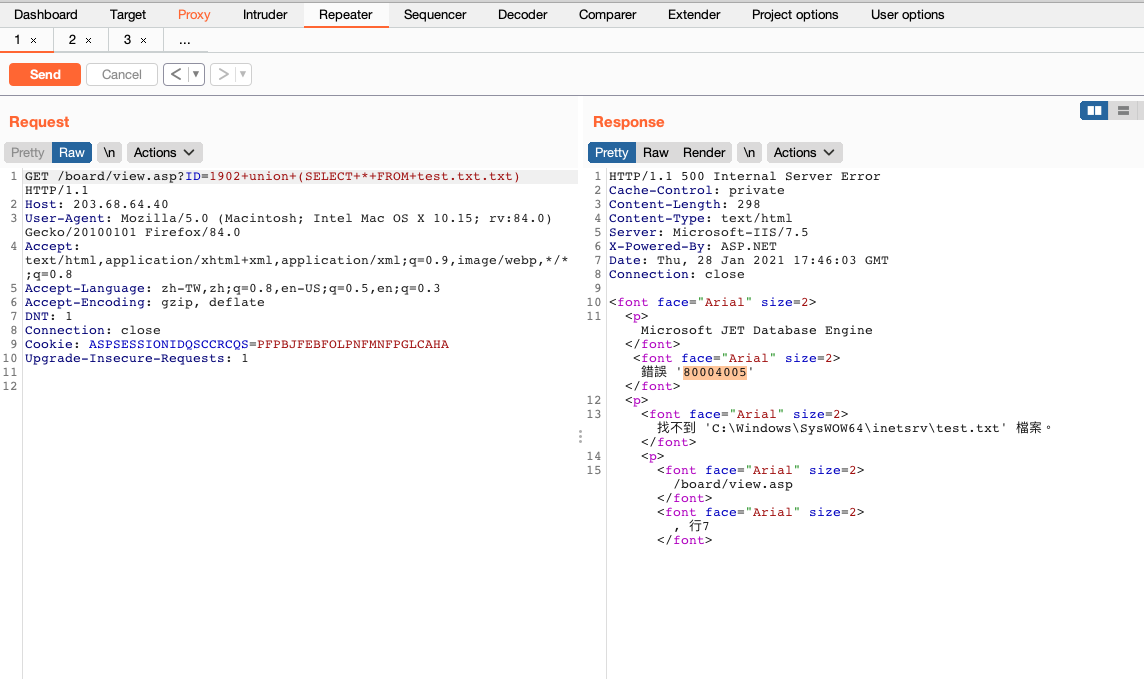This screenshot has height=679, width=1144.
Task: Send the HTTP request
Action: pos(45,74)
